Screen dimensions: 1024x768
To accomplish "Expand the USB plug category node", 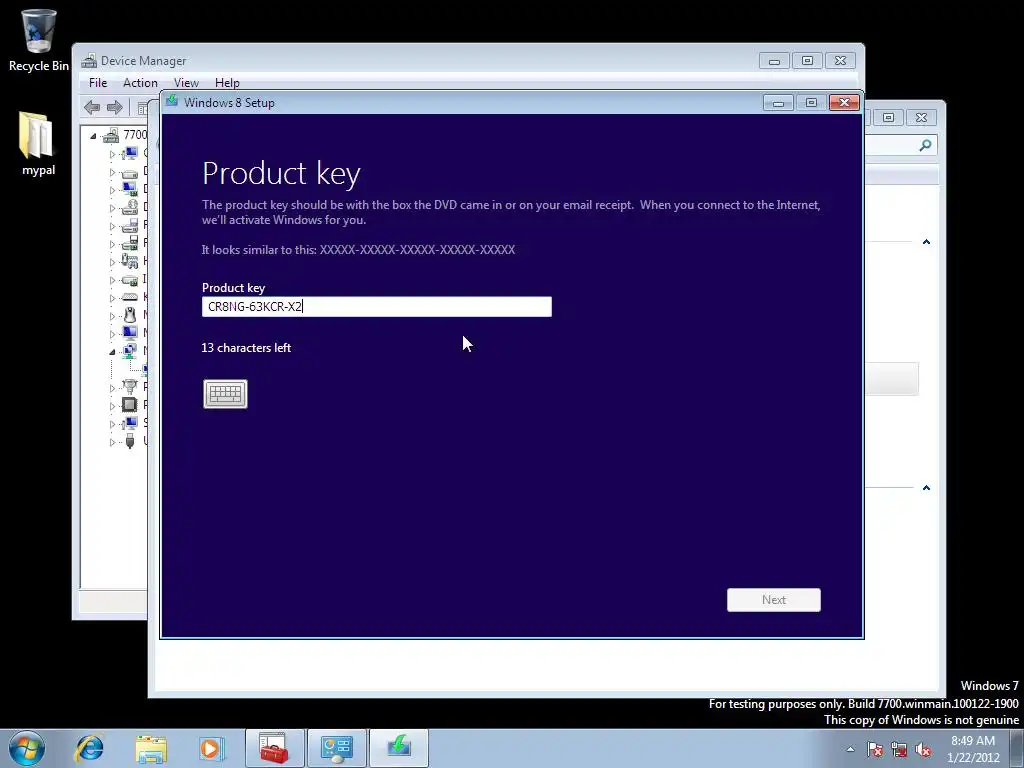I will pos(112,442).
